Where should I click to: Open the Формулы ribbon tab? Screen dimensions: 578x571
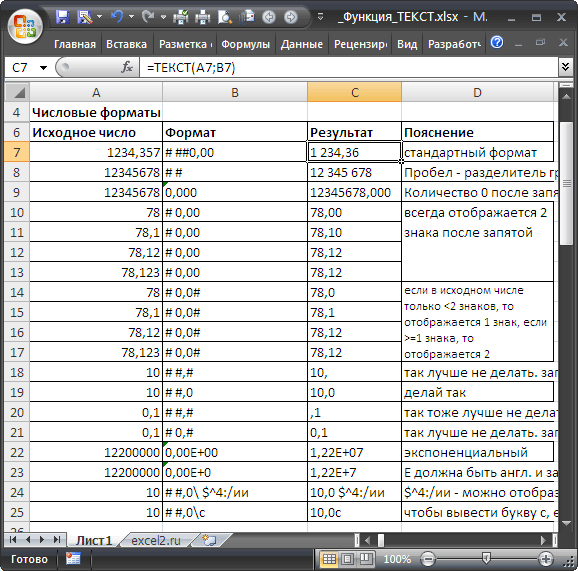246,44
